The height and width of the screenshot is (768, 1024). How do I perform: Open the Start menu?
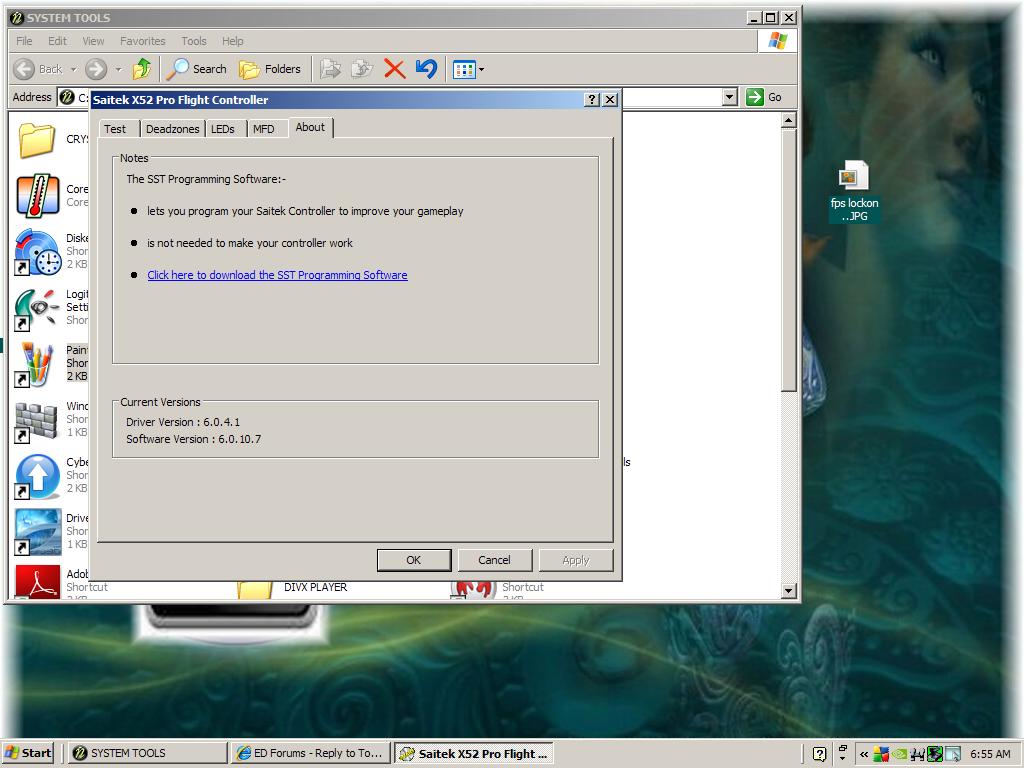click(x=28, y=753)
